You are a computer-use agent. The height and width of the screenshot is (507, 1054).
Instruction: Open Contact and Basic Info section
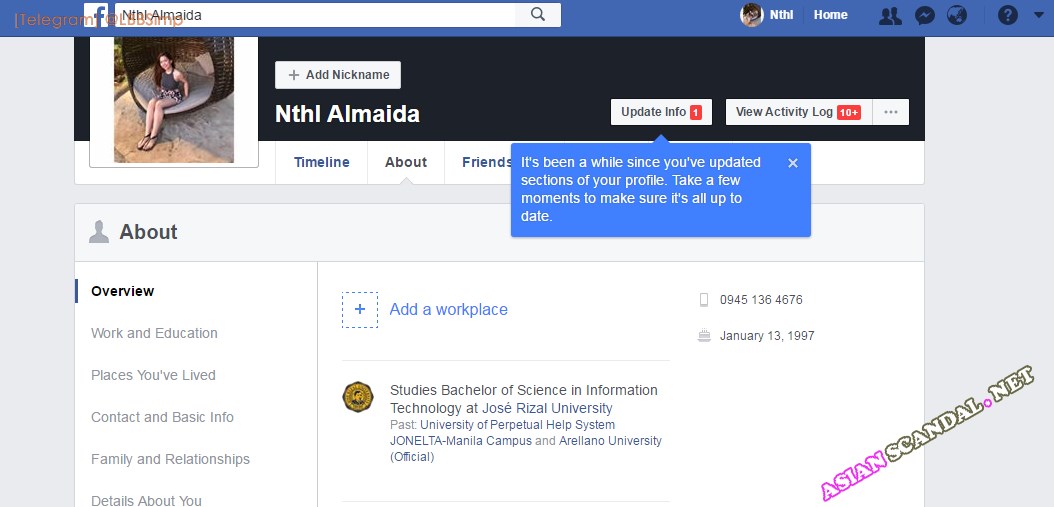[x=162, y=417]
